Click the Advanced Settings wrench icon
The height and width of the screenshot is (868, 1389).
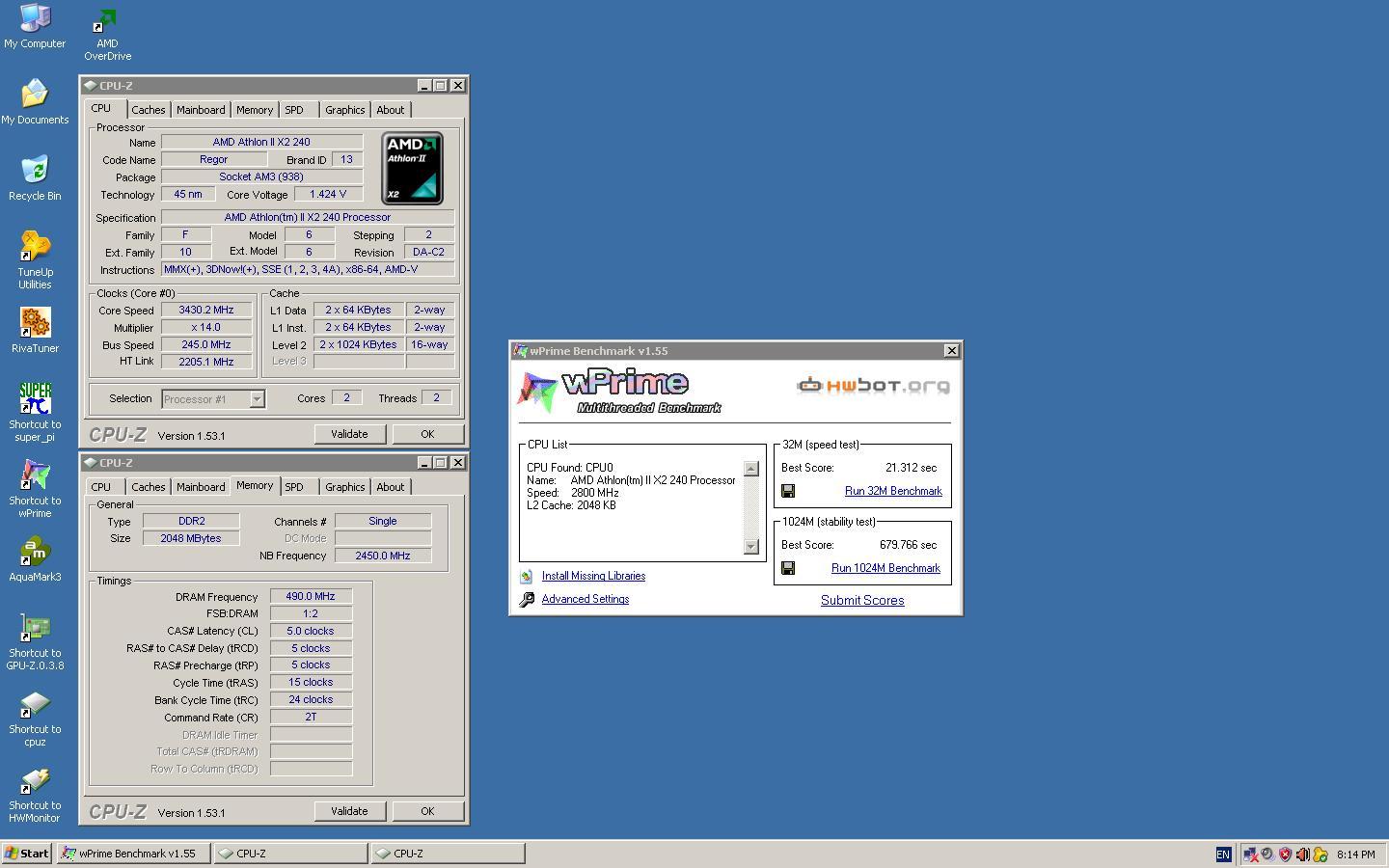(x=527, y=600)
